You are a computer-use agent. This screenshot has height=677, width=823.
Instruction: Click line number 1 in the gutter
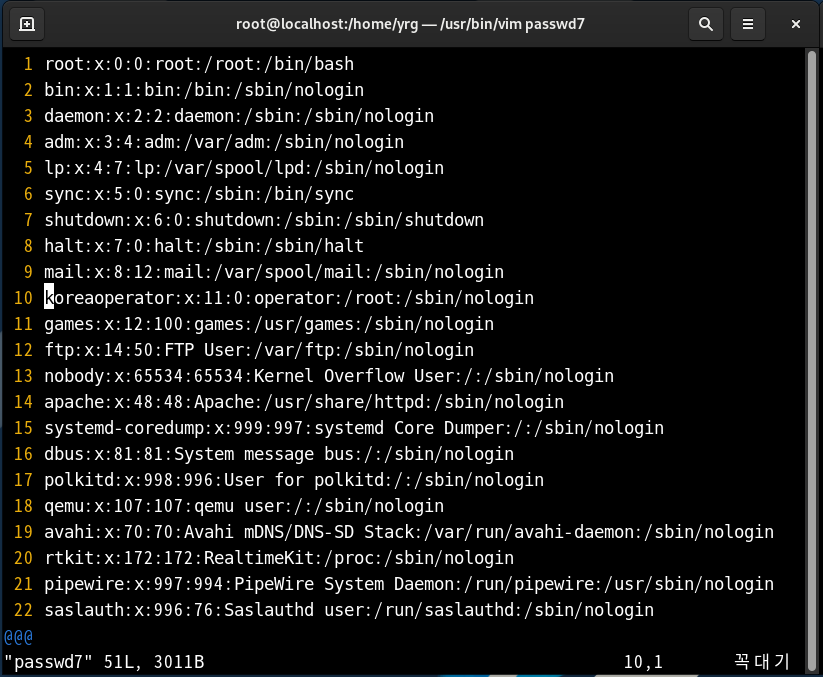pos(28,64)
